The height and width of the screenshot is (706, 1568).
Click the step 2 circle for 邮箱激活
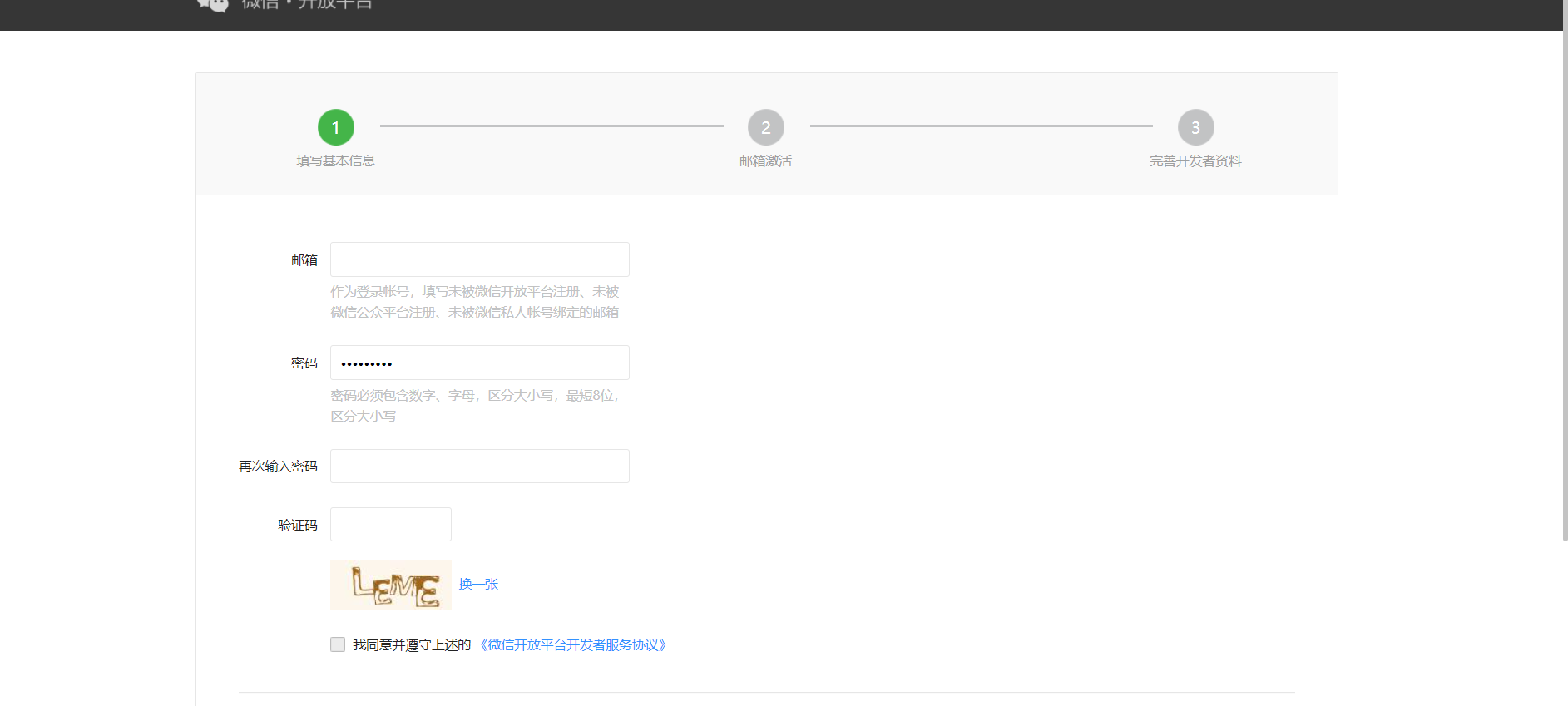tap(766, 127)
